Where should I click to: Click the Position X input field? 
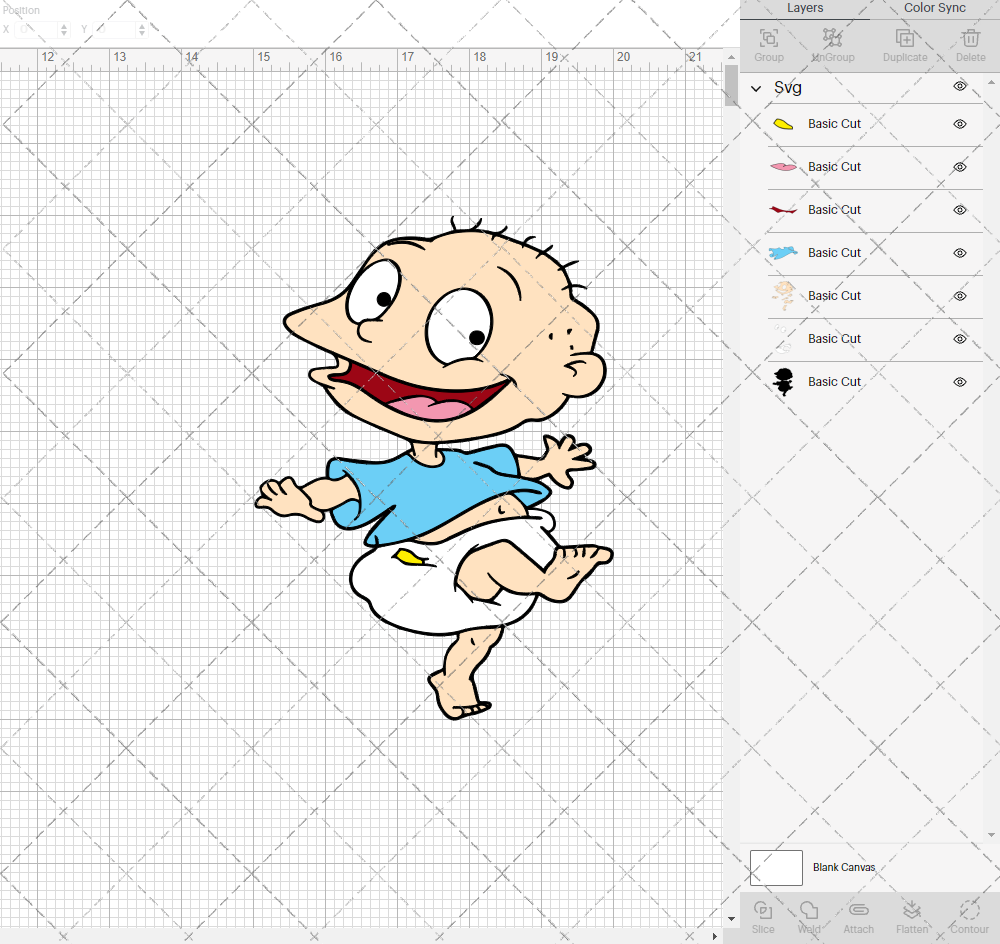(x=36, y=29)
